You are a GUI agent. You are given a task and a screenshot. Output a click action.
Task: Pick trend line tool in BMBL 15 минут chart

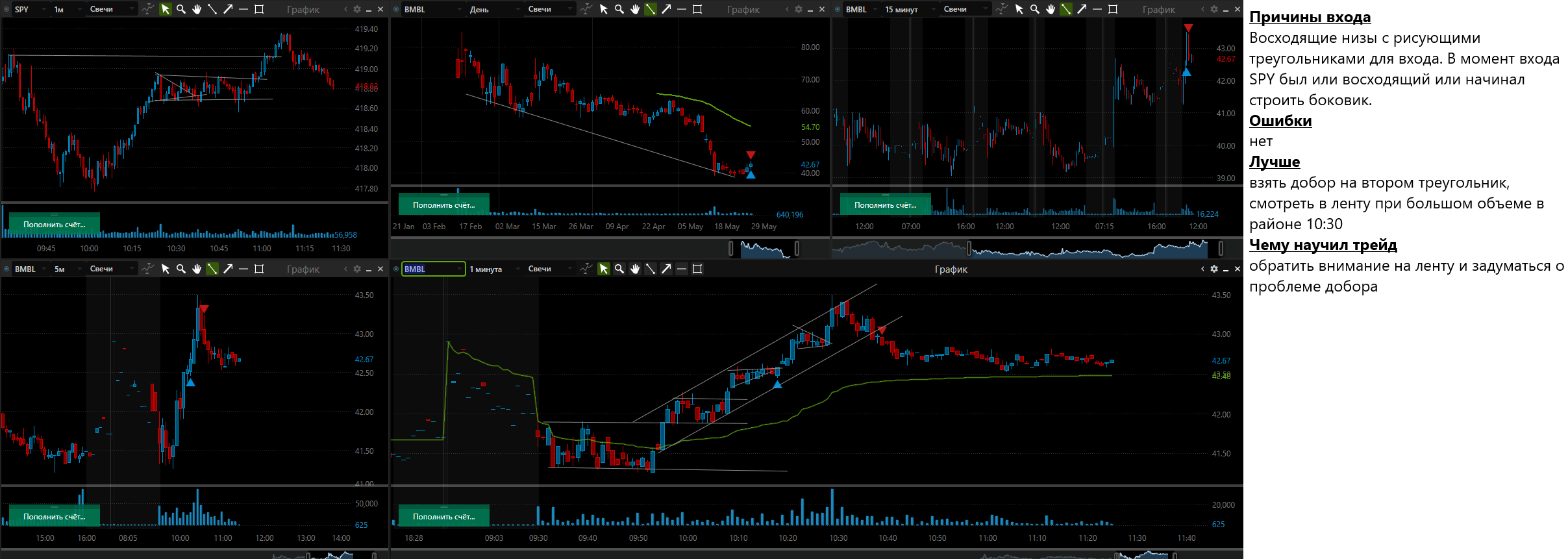tap(1066, 9)
